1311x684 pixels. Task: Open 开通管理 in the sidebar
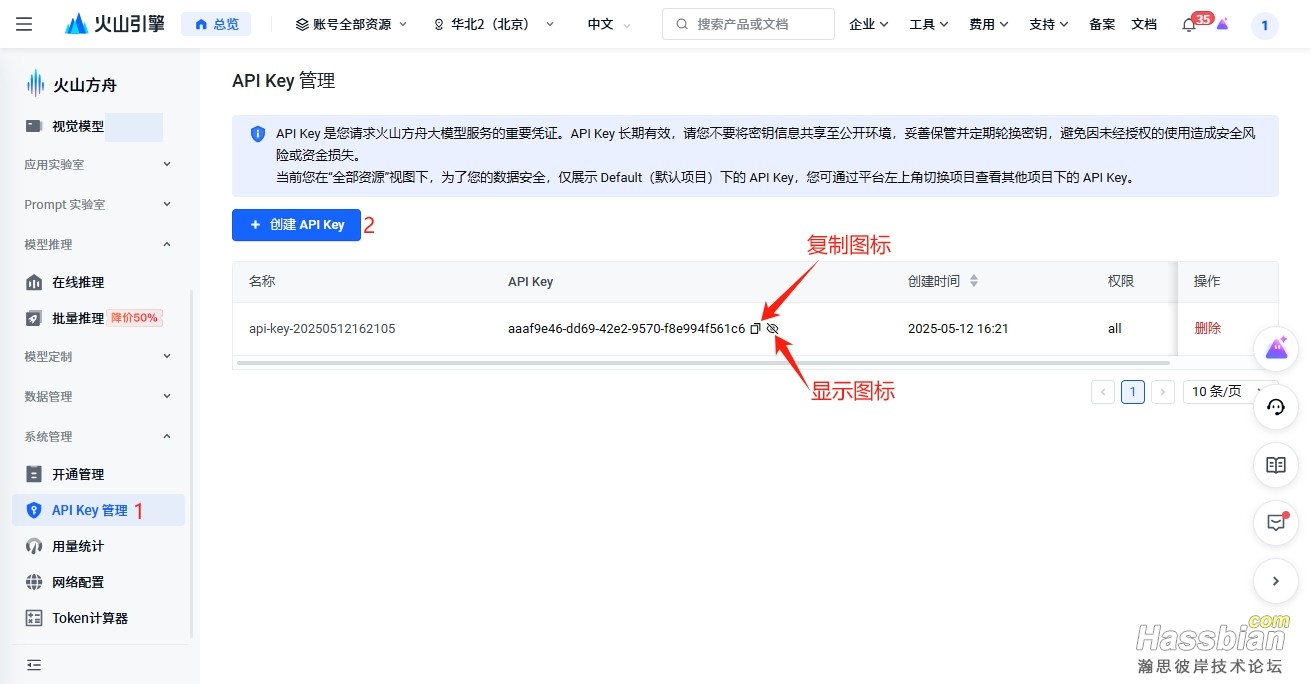(78, 474)
